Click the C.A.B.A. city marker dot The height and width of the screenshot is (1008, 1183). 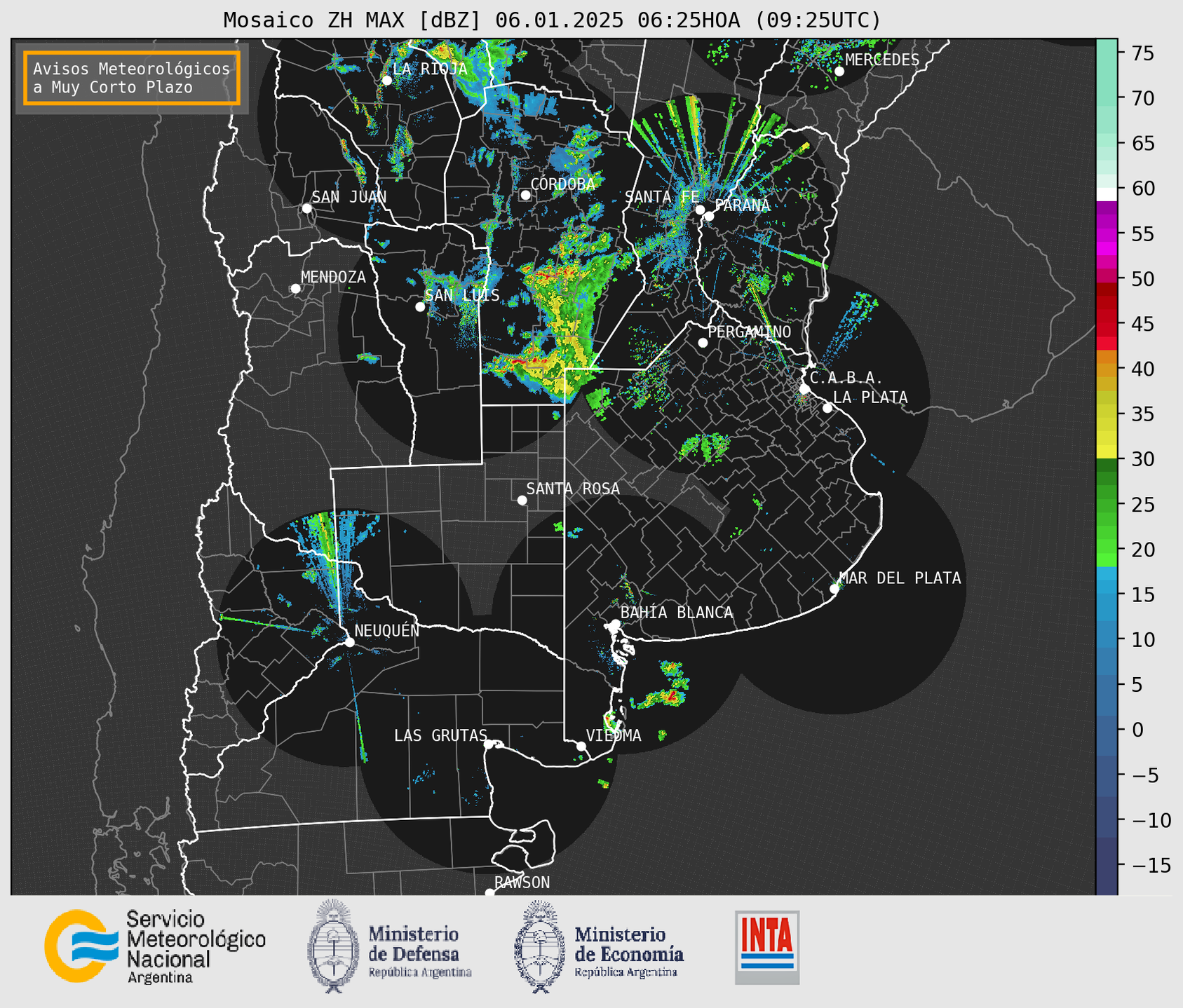coord(804,389)
